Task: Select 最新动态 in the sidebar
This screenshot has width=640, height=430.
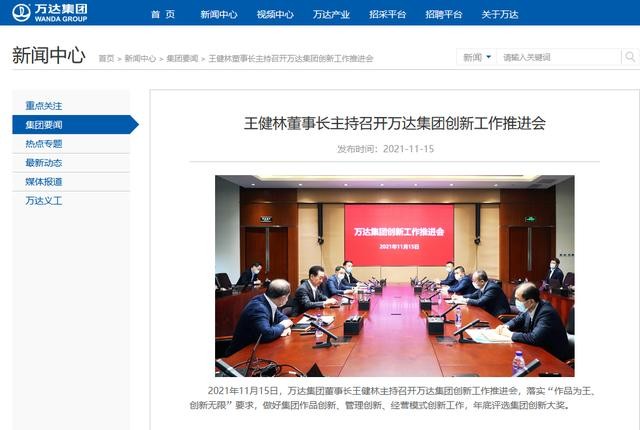Action: pyautogui.click(x=44, y=162)
